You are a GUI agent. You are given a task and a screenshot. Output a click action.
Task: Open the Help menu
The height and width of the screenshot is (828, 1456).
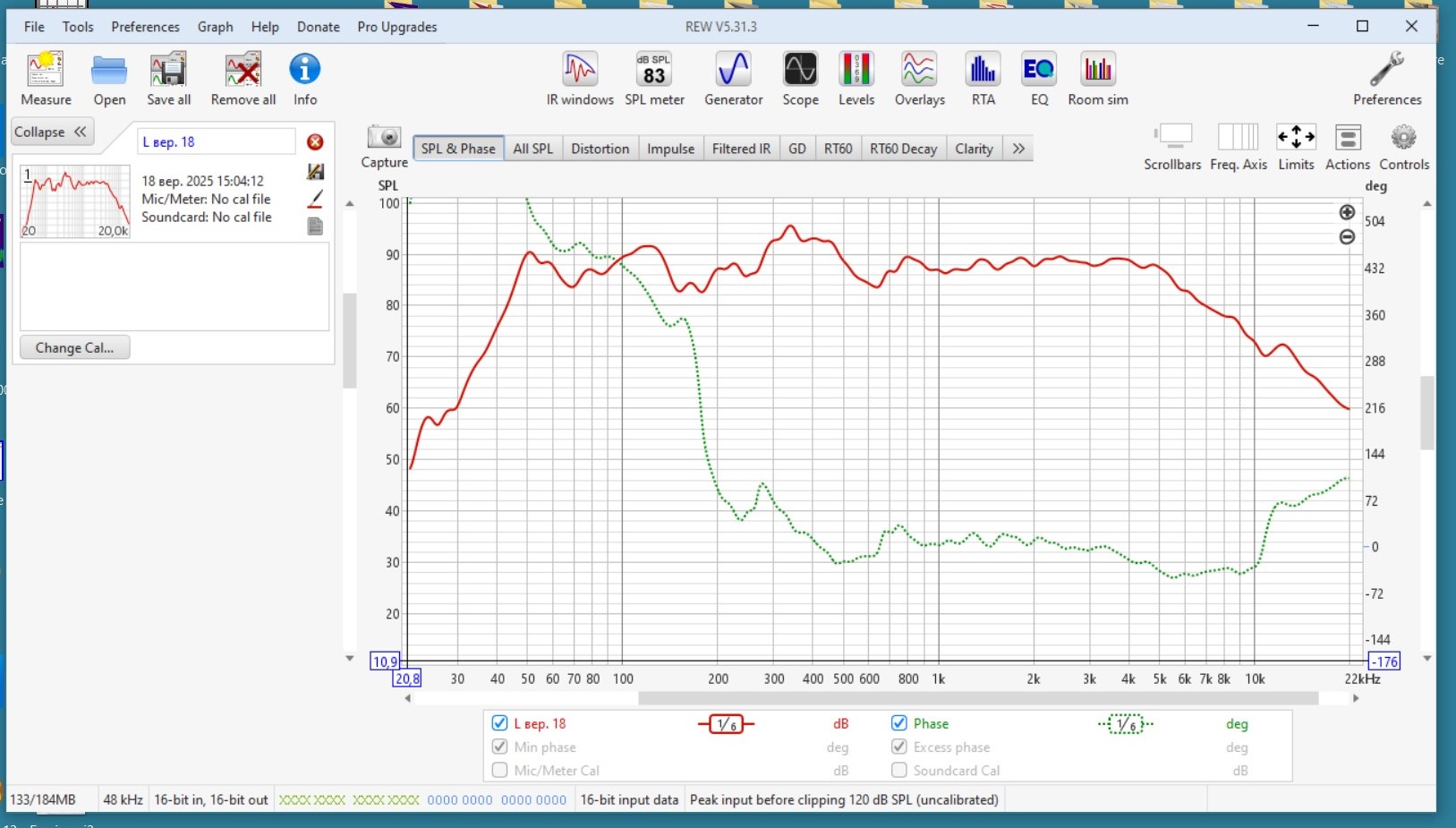[265, 27]
